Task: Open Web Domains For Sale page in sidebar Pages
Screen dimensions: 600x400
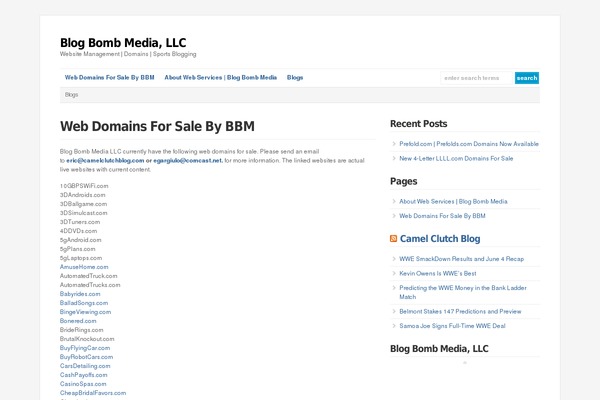Action: click(x=442, y=216)
